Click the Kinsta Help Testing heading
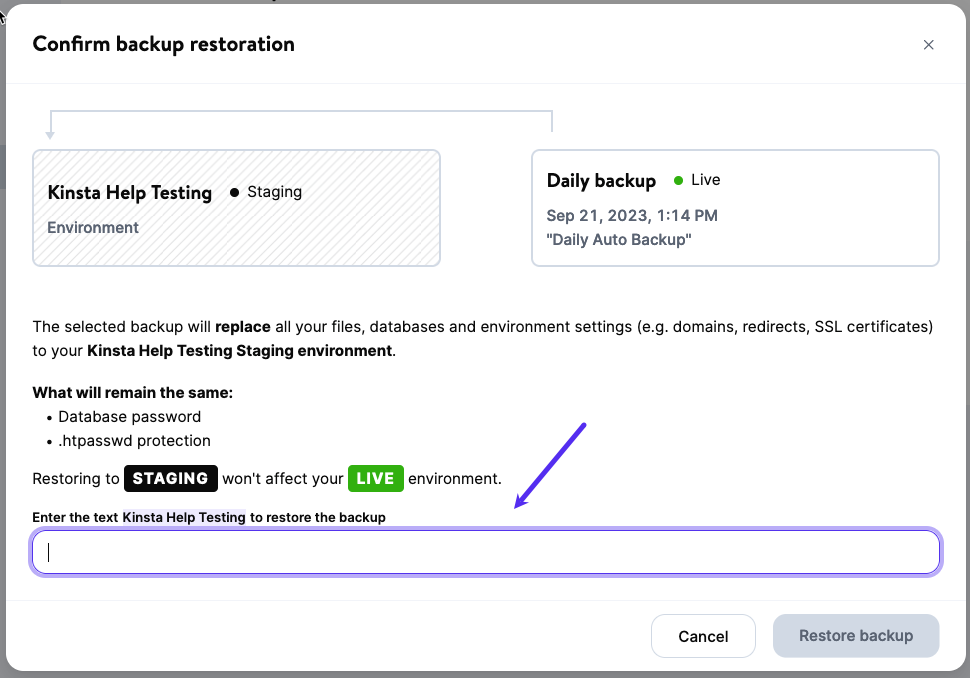 point(130,191)
